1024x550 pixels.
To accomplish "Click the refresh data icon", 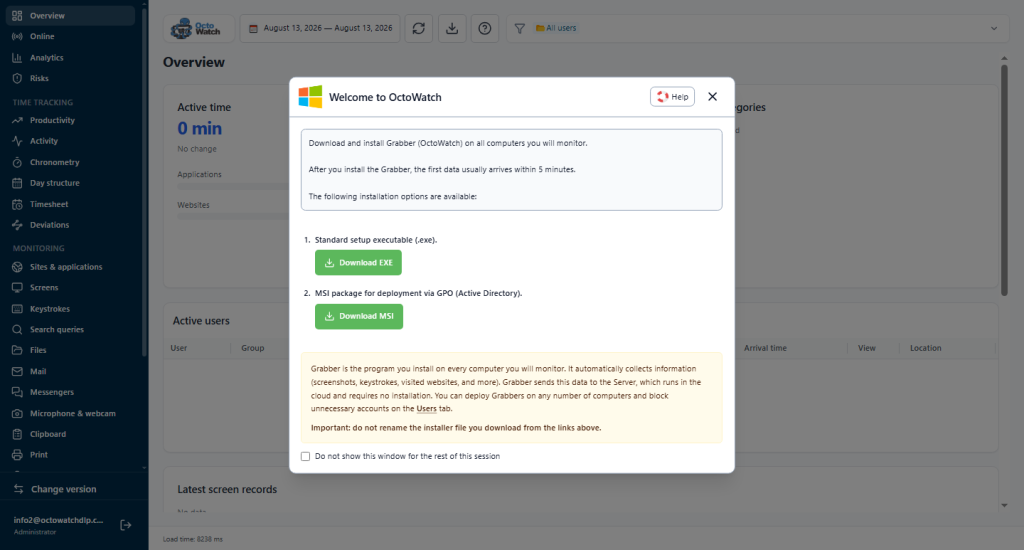I will [x=419, y=29].
